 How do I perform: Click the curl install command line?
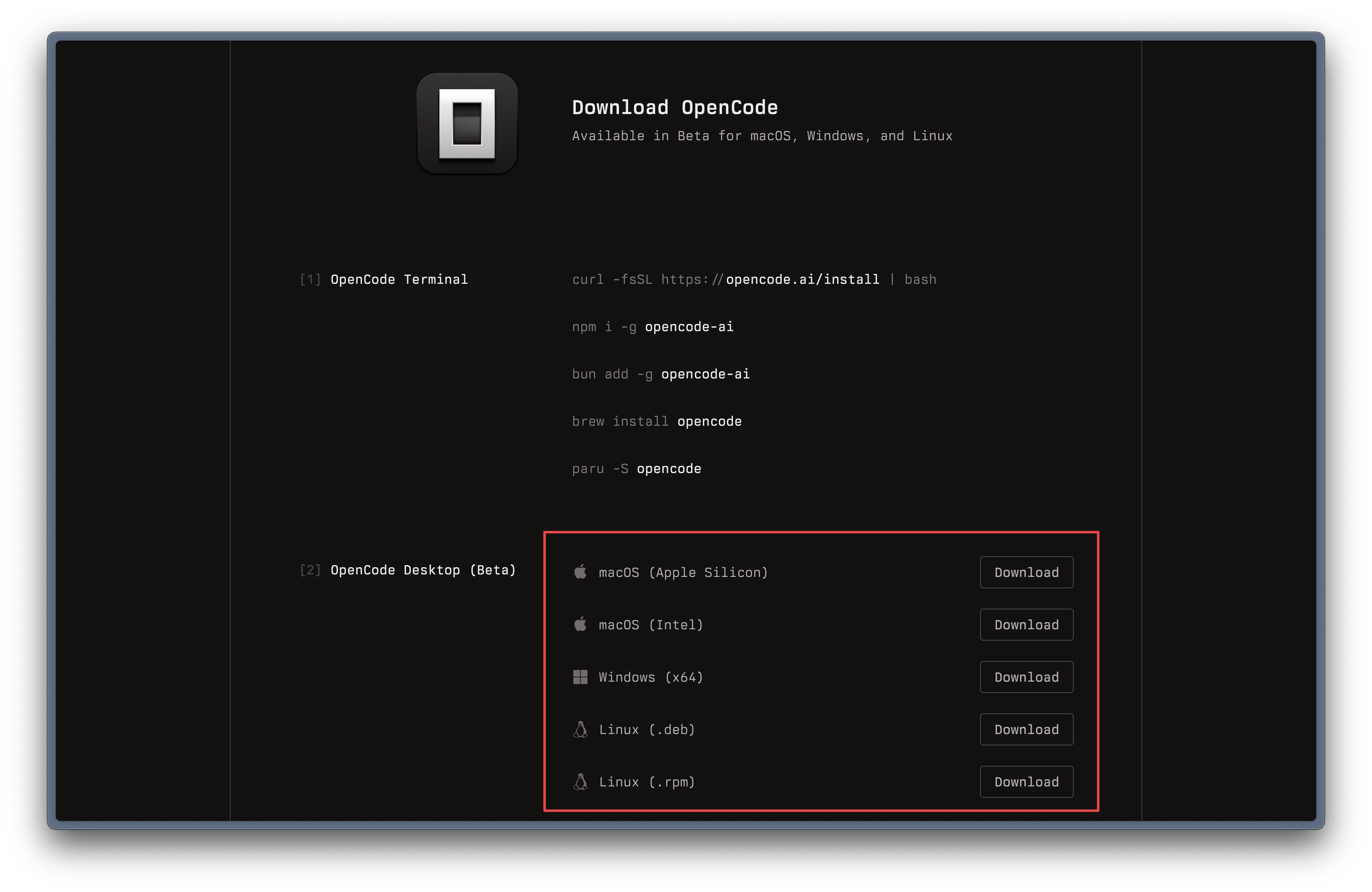pyautogui.click(x=754, y=280)
